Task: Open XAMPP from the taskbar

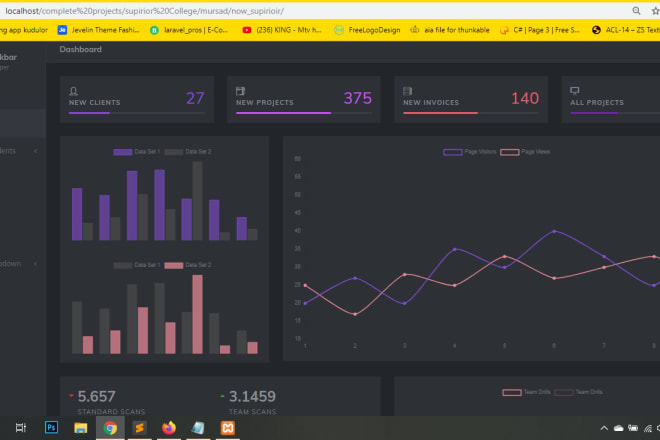Action: pos(228,428)
